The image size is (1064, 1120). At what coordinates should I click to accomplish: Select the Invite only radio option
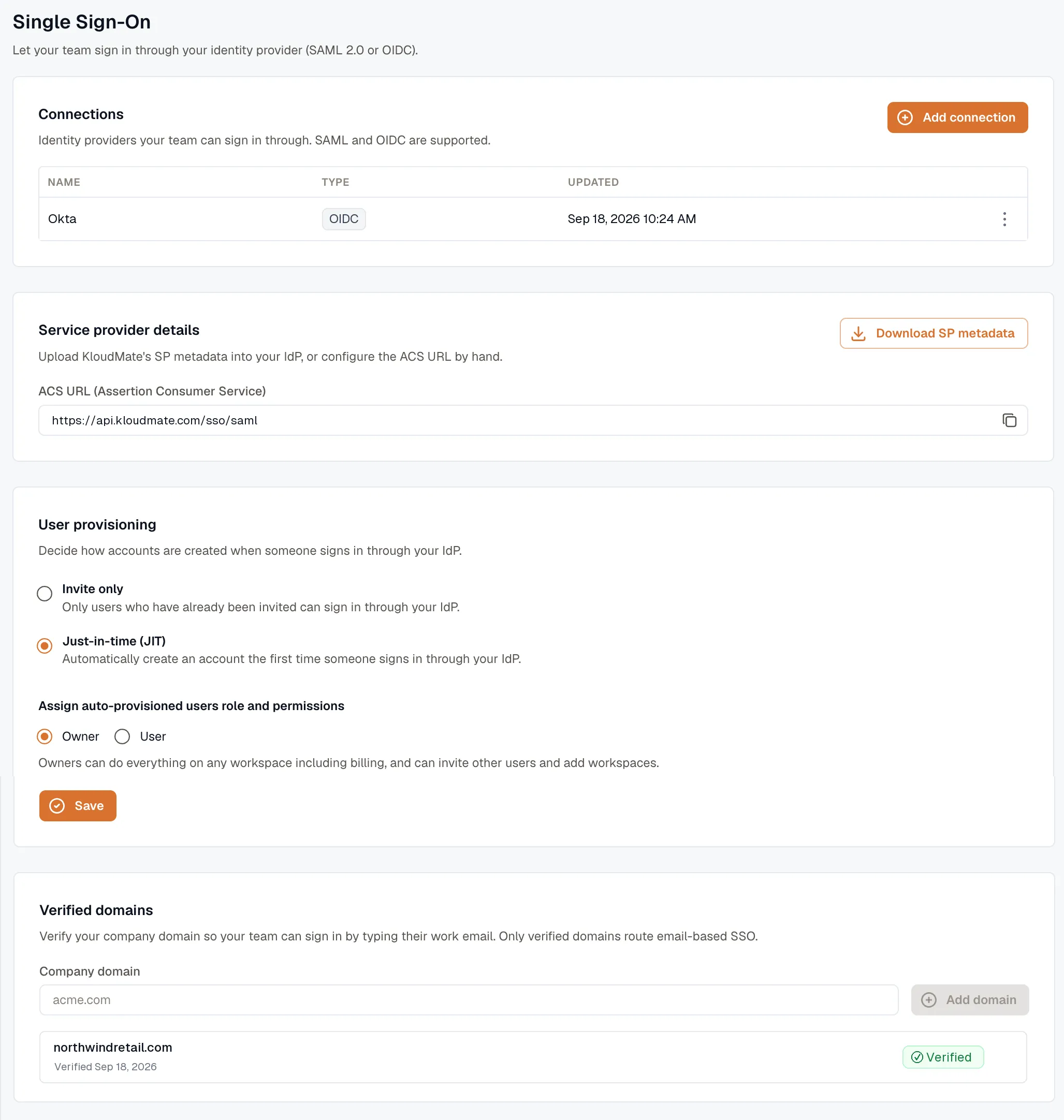(44, 594)
